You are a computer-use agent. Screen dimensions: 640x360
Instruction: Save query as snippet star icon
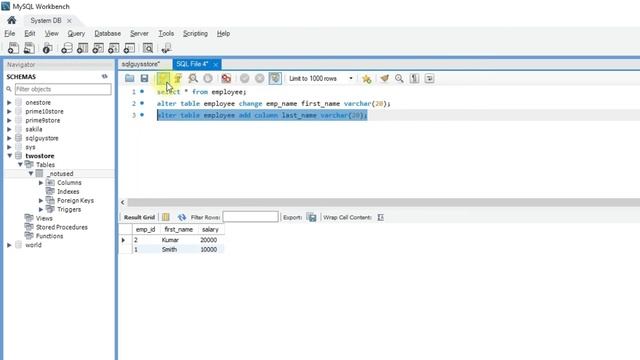pyautogui.click(x=367, y=79)
